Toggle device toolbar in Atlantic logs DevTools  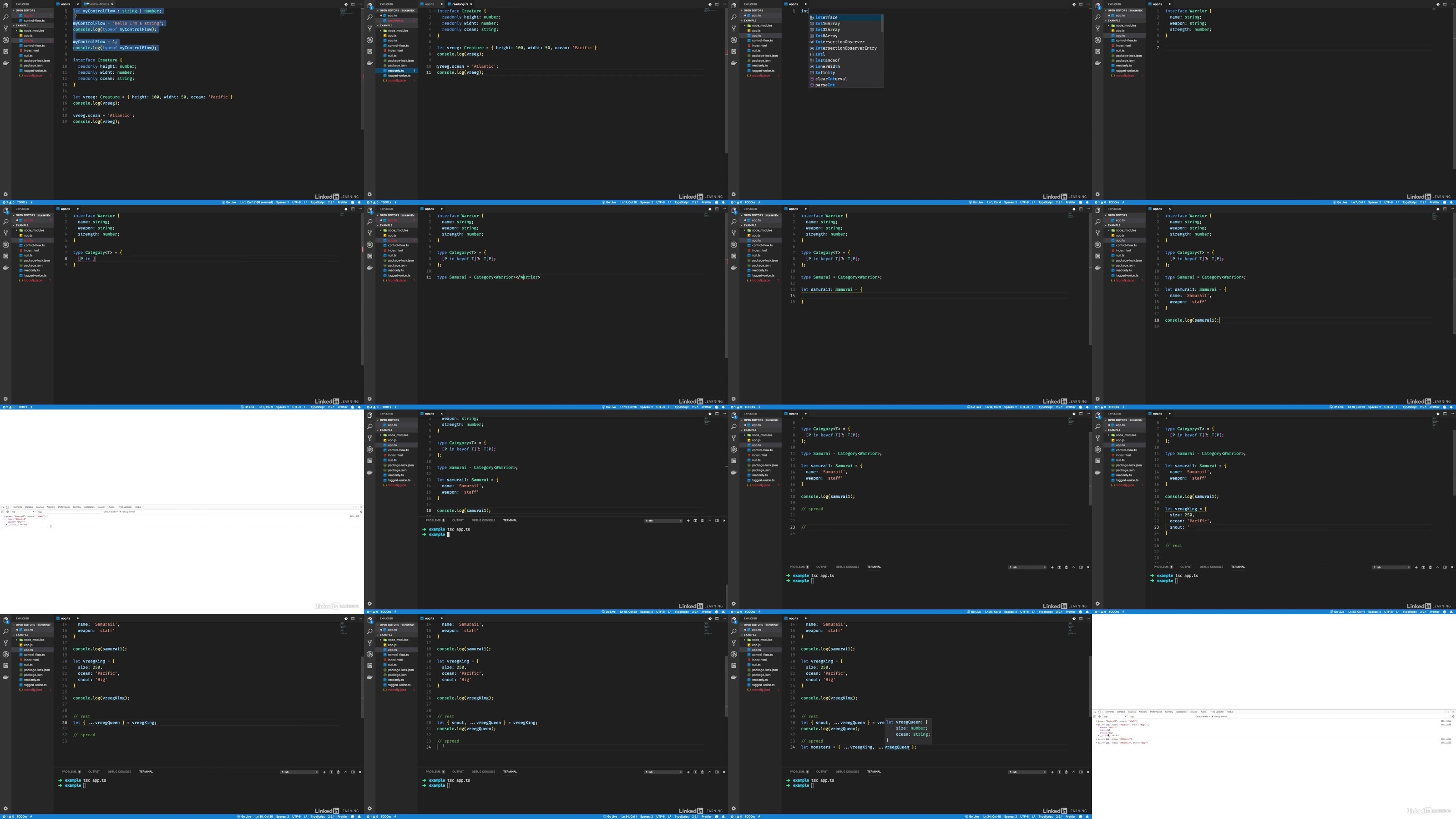[x=1099, y=712]
